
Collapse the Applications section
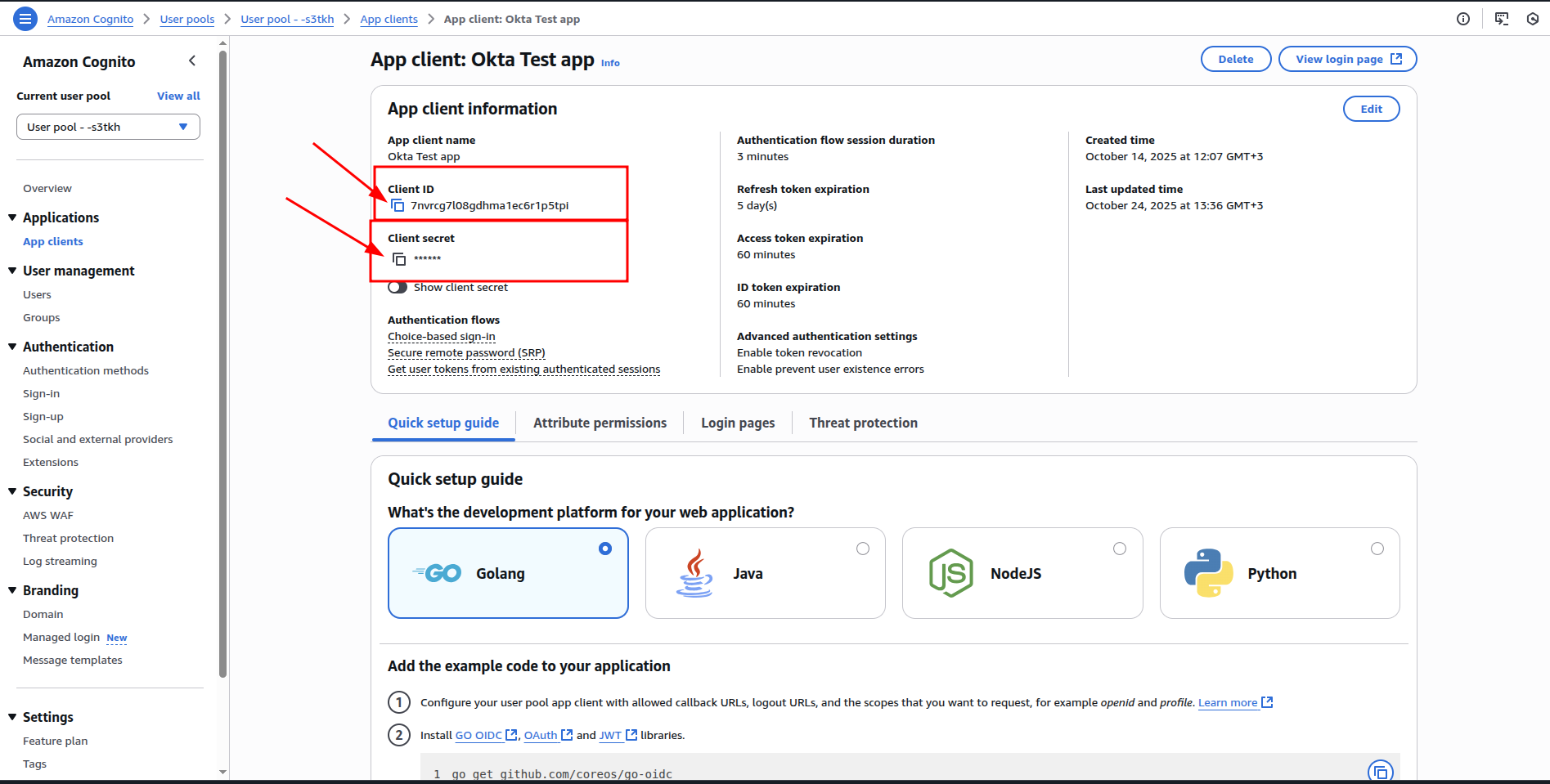(x=12, y=217)
